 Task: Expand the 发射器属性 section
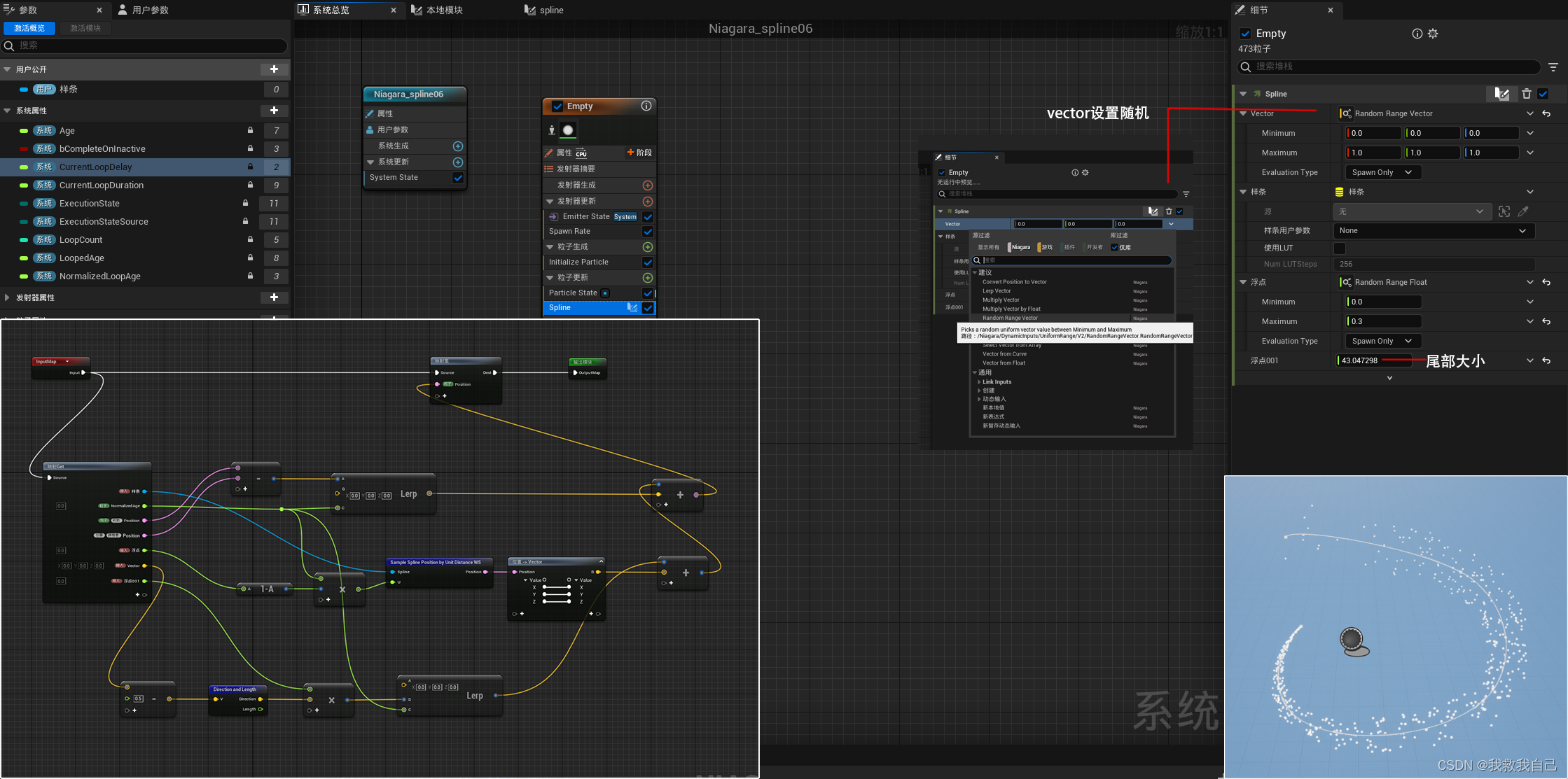pos(7,297)
